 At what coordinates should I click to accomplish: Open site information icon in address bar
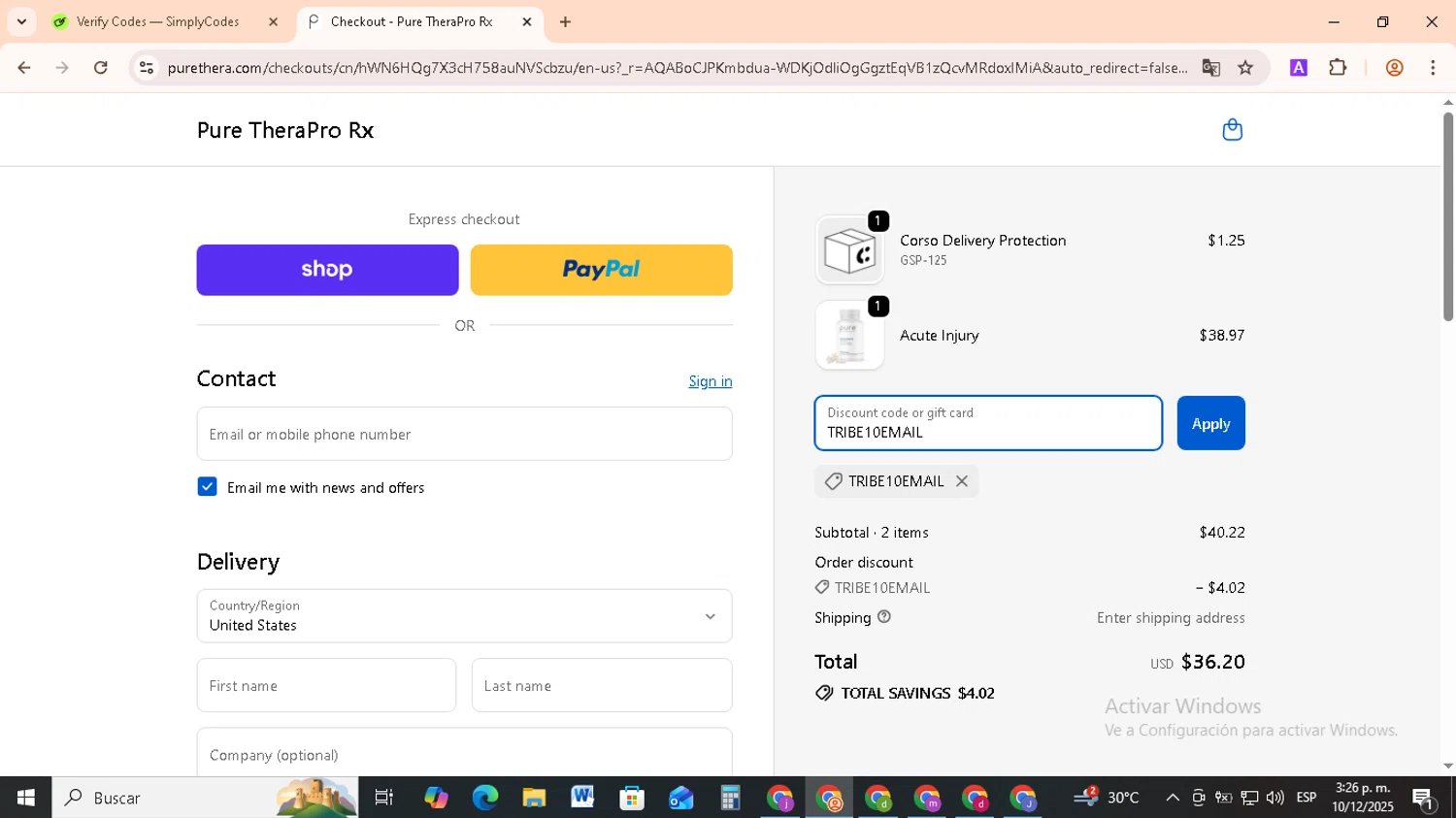147,68
